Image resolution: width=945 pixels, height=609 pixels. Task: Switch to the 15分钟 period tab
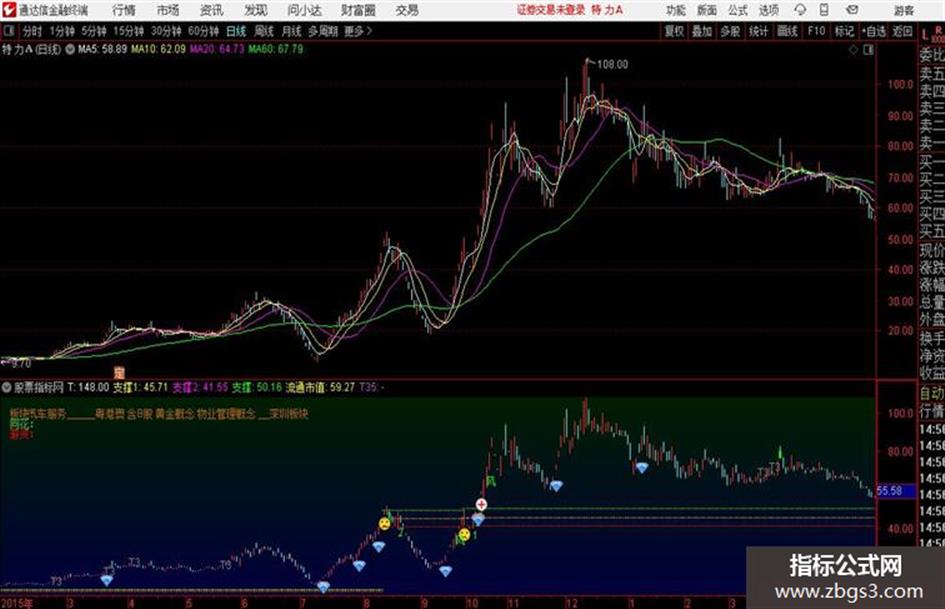pyautogui.click(x=128, y=31)
